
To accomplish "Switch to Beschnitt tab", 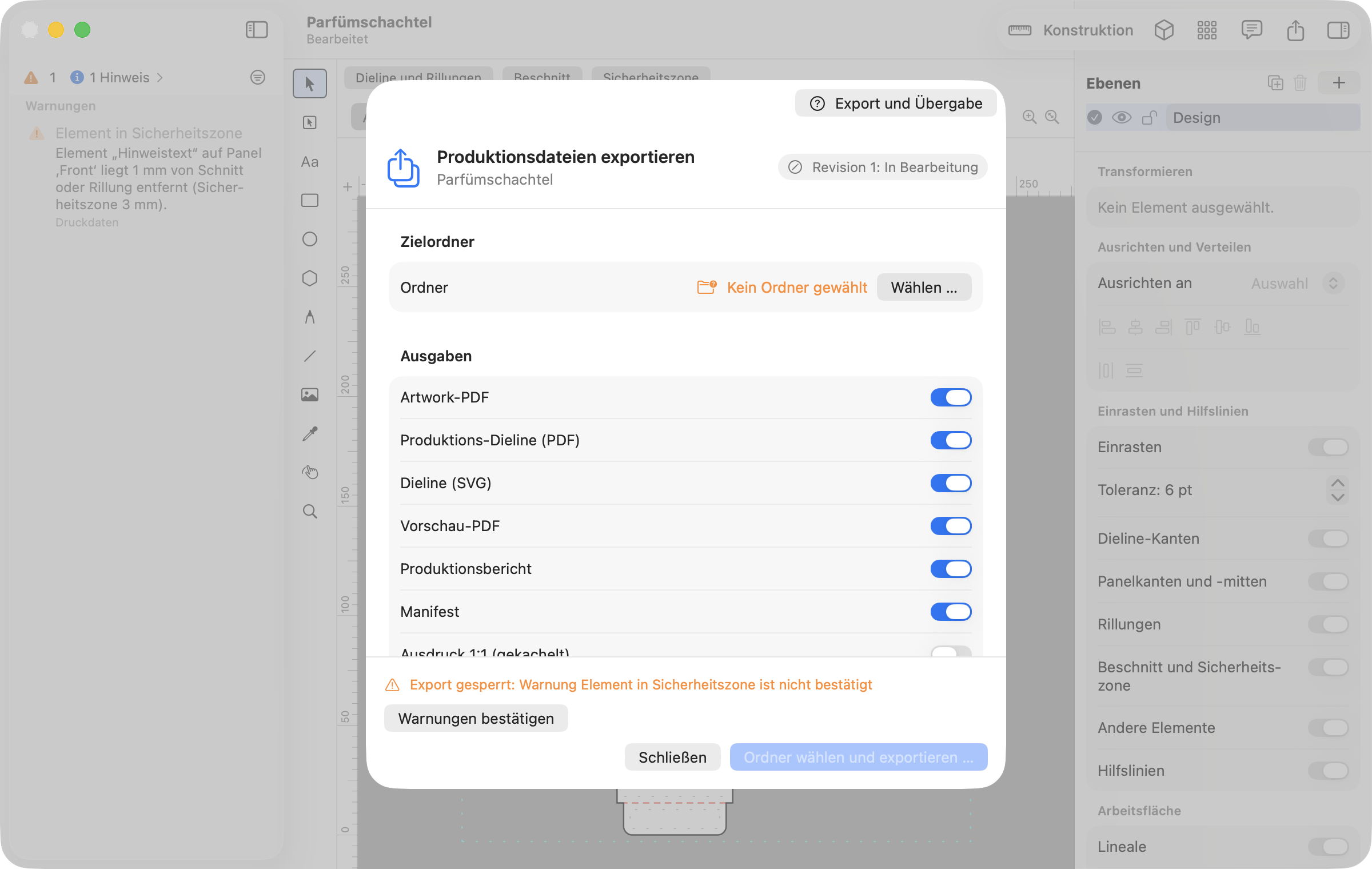I will 542,77.
